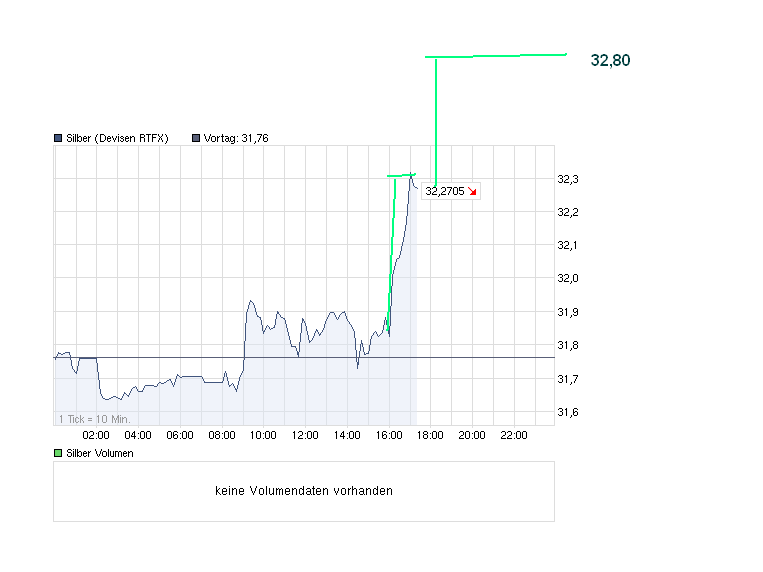This screenshot has height=572, width=763.
Task: Click the 31,8 y-axis label
Action: pyautogui.click(x=568, y=345)
